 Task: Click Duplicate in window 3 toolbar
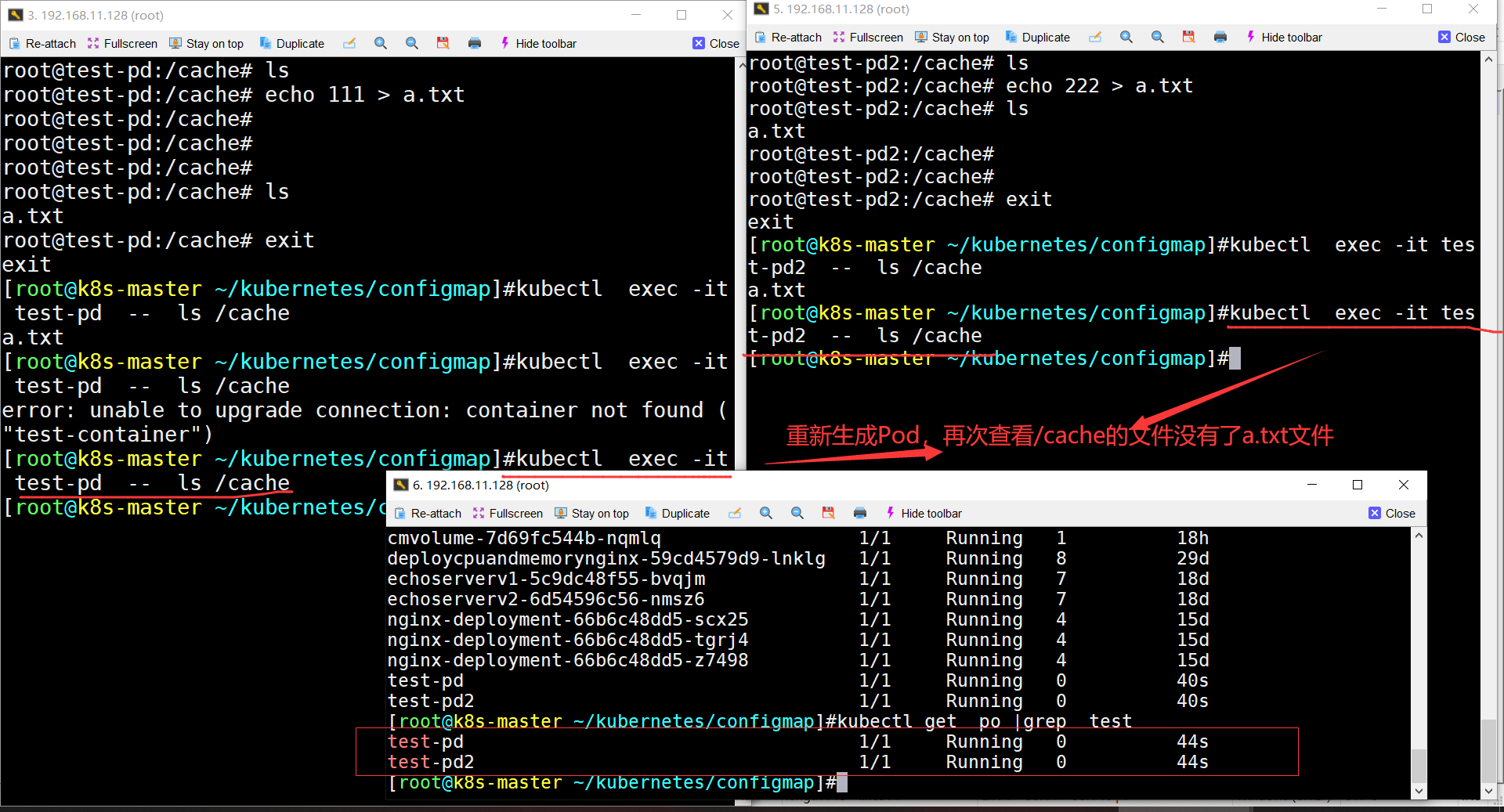[x=291, y=44]
